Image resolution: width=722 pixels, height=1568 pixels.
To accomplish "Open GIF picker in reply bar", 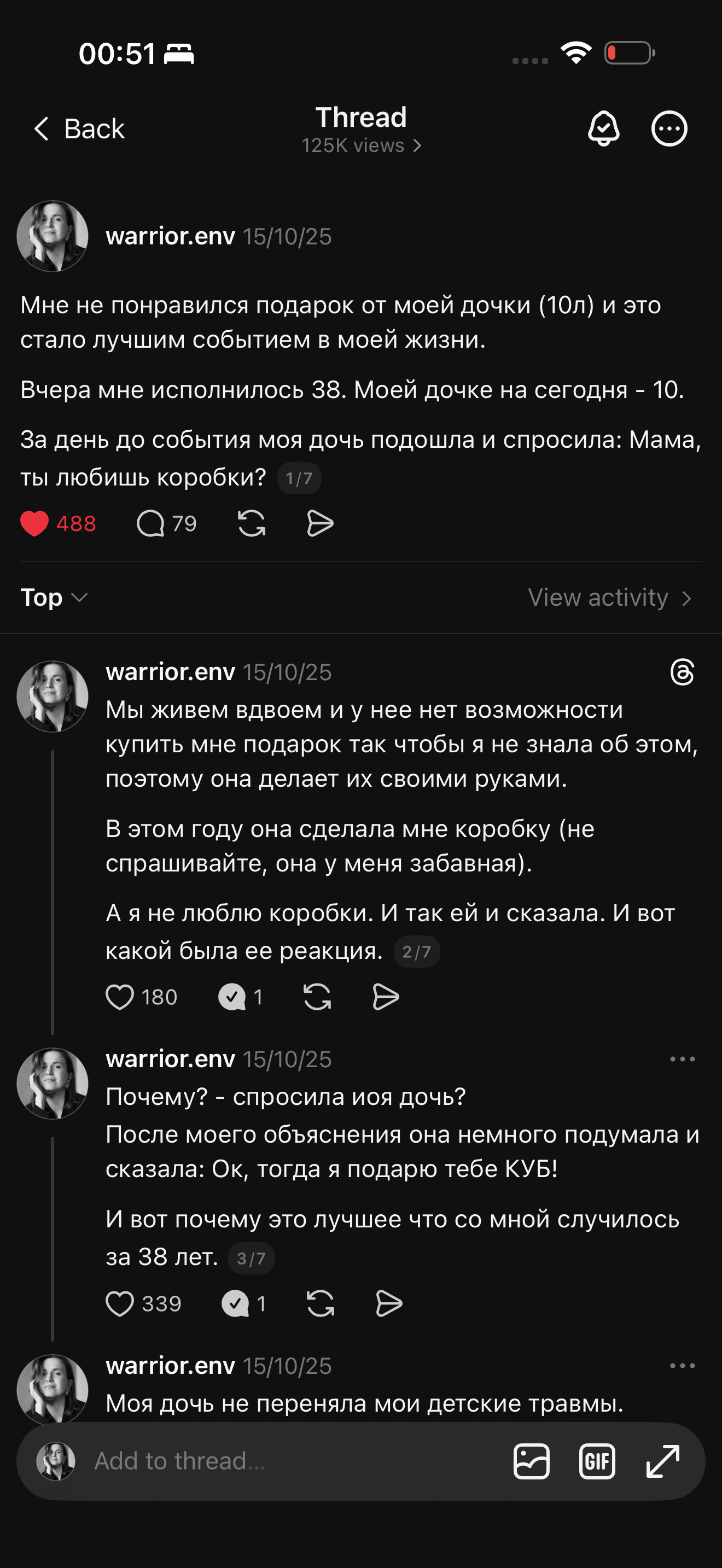I will coord(597,1461).
